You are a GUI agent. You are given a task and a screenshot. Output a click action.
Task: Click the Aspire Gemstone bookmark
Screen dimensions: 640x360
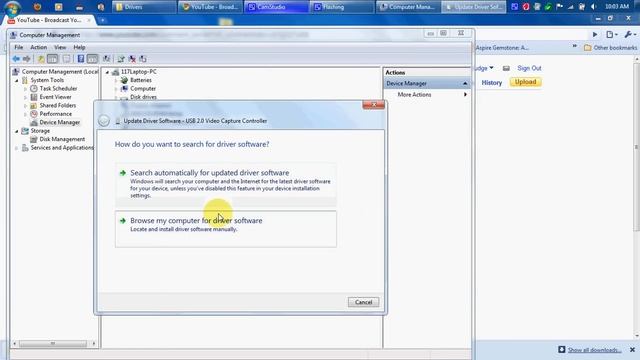point(502,48)
